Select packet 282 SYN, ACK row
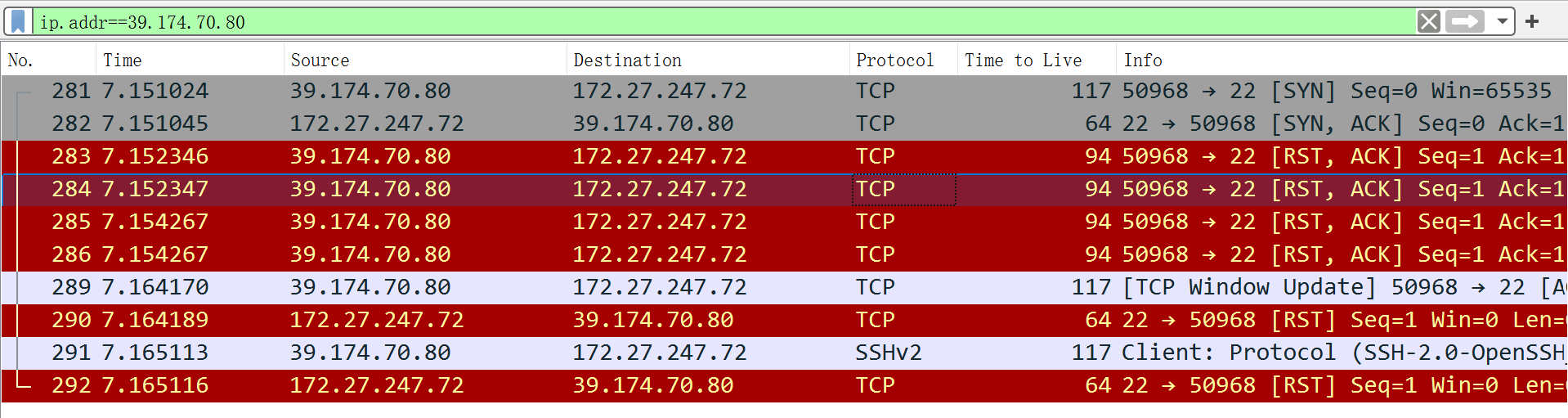 [x=784, y=124]
